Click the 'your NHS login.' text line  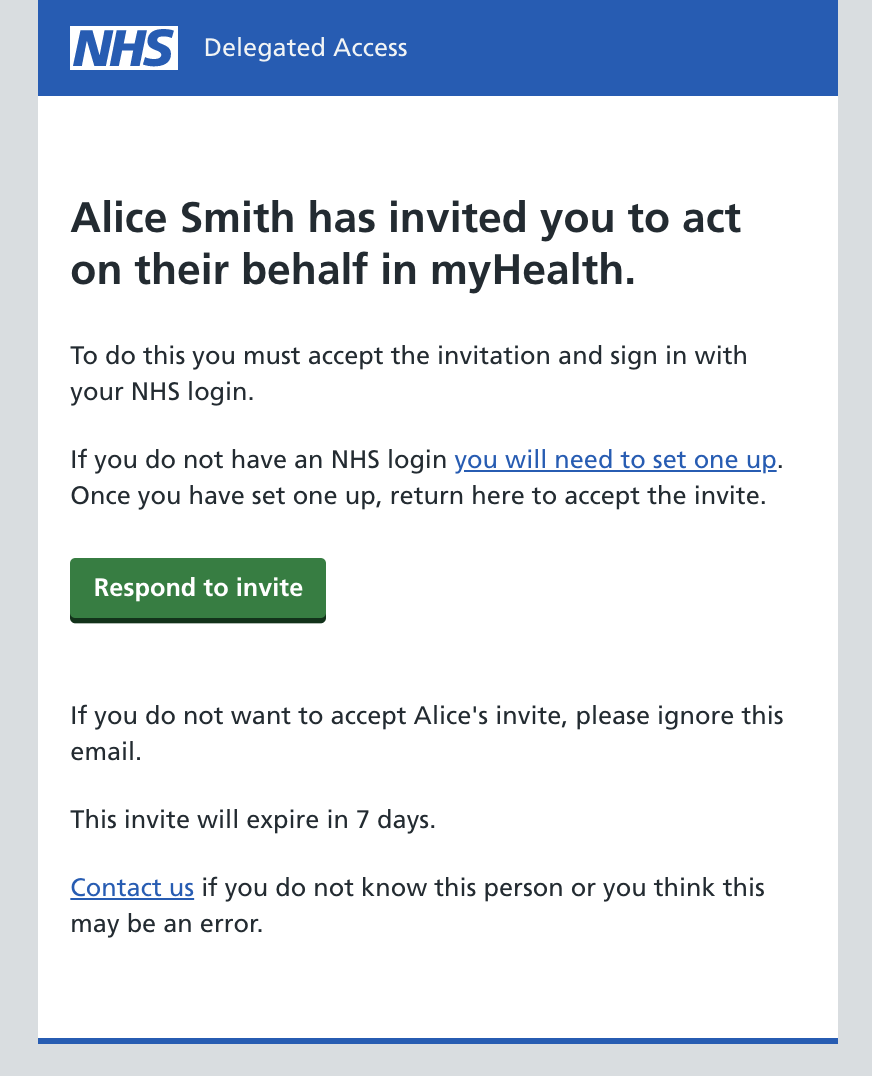pyautogui.click(x=162, y=392)
